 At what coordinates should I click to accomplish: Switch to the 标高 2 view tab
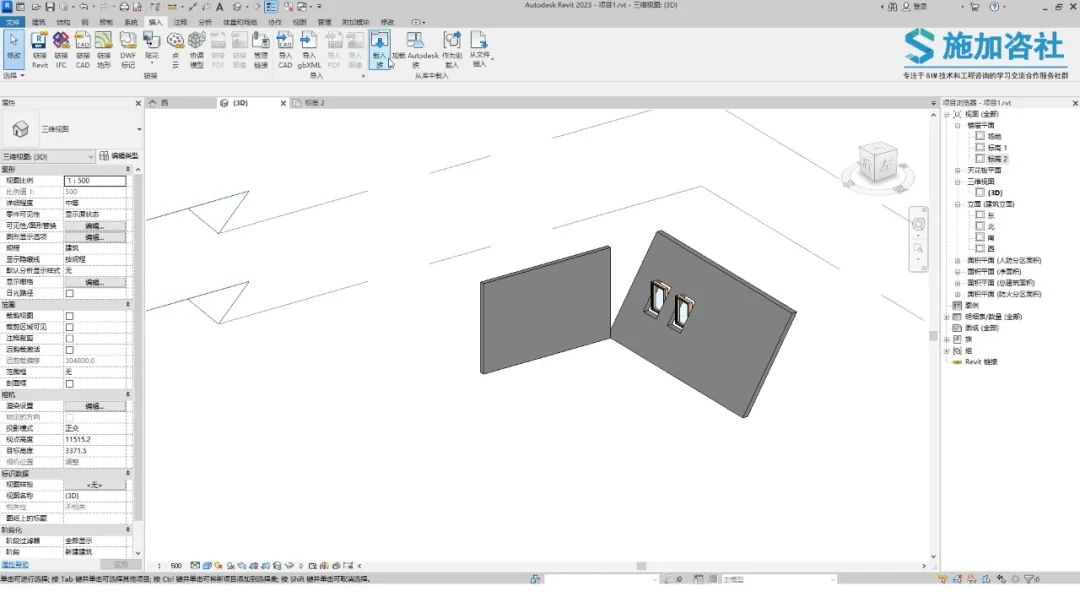coord(314,103)
